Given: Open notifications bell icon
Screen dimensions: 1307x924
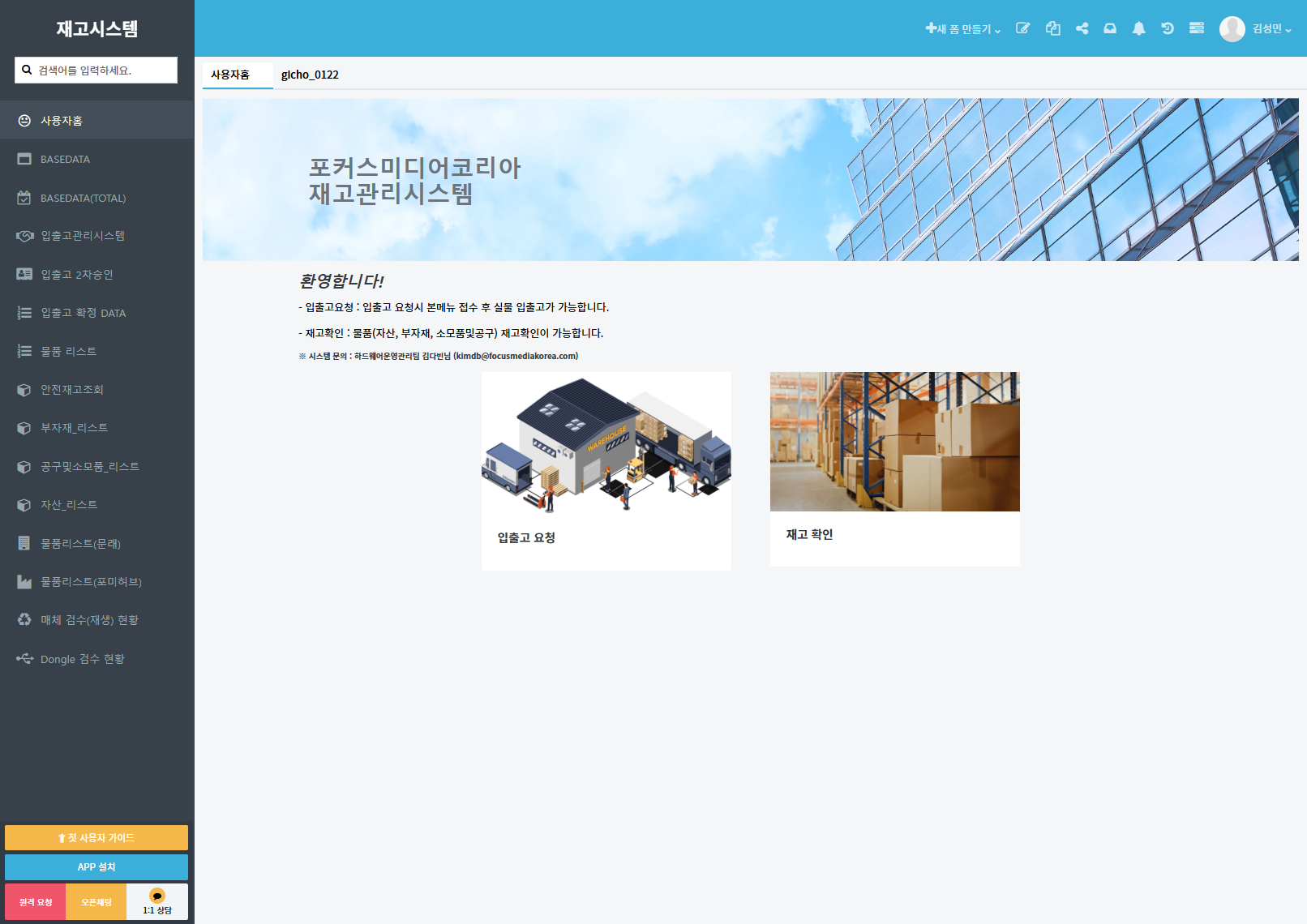Looking at the screenshot, I should pos(1139,28).
